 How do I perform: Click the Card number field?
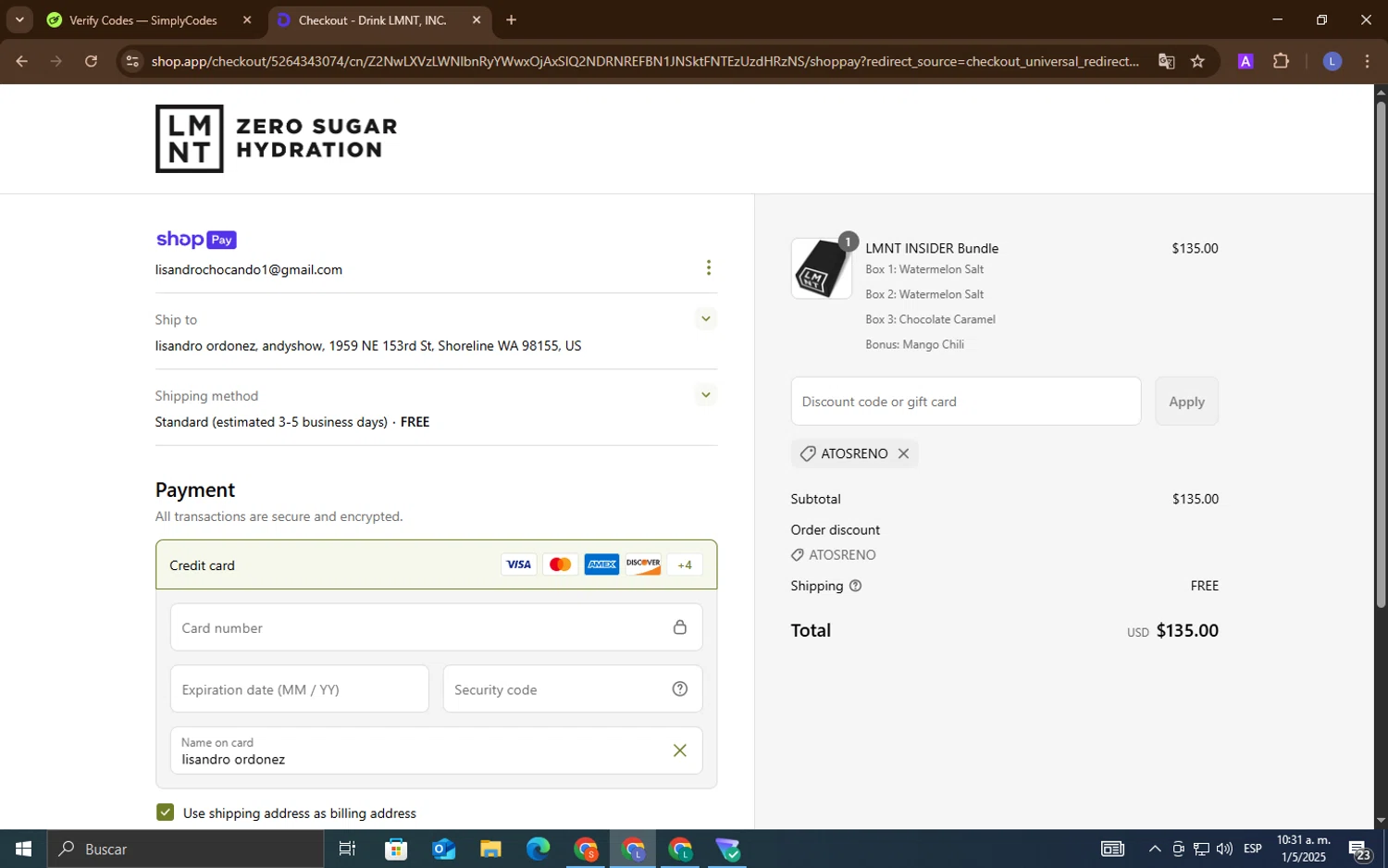[x=436, y=627]
